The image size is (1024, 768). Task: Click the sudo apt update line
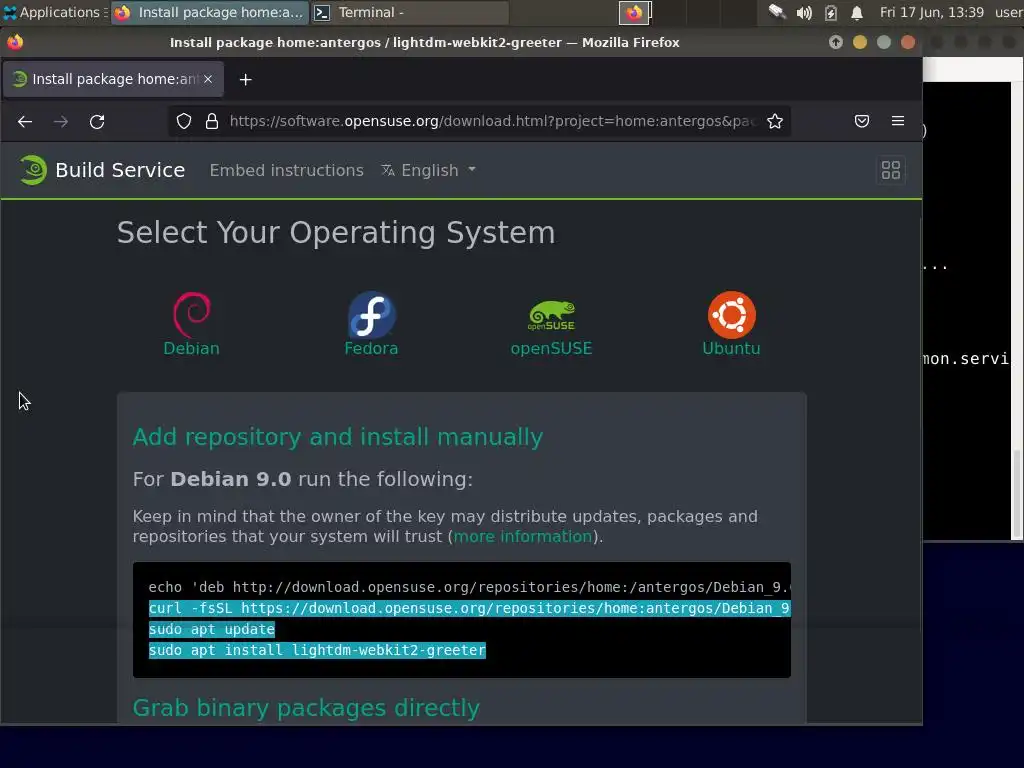(x=212, y=630)
